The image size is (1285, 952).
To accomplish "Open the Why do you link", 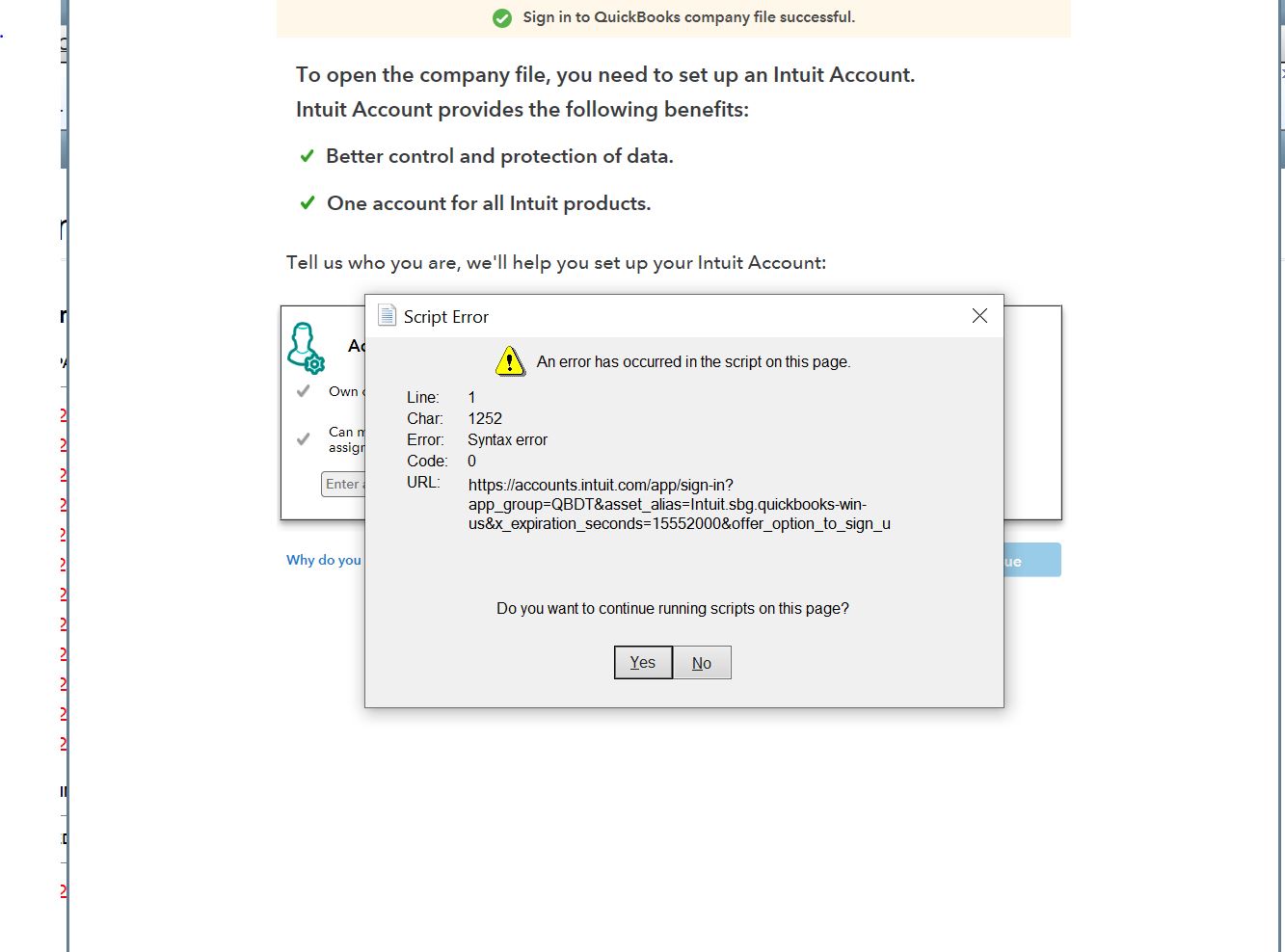I will (x=324, y=560).
